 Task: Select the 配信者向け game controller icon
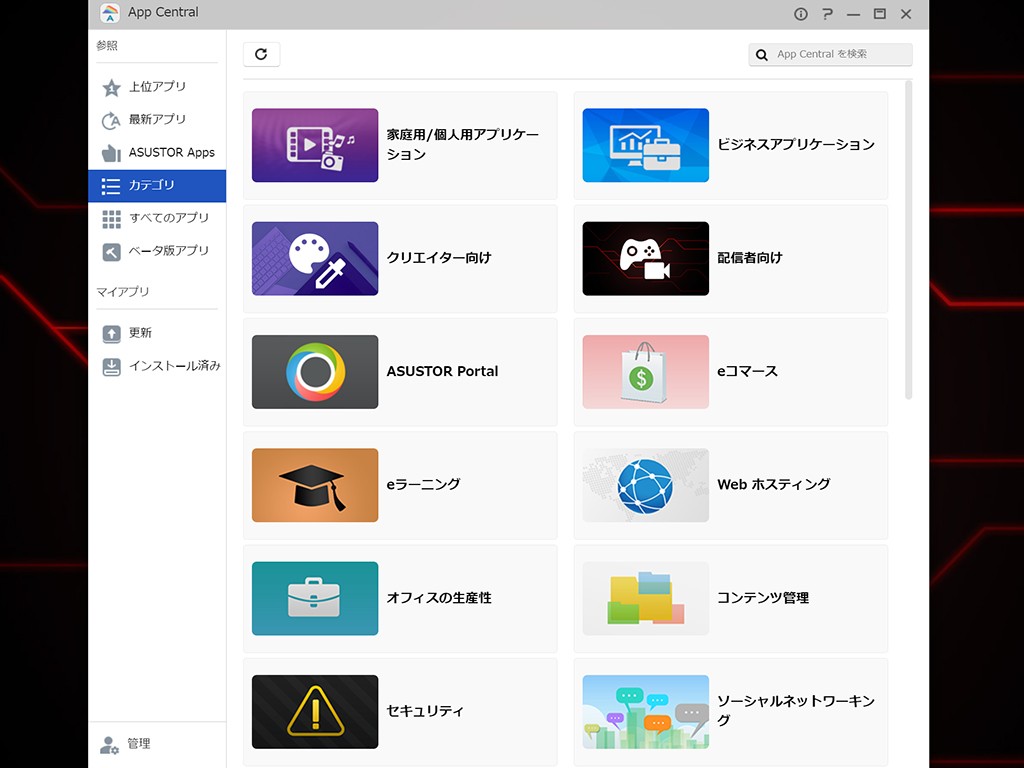pos(645,258)
